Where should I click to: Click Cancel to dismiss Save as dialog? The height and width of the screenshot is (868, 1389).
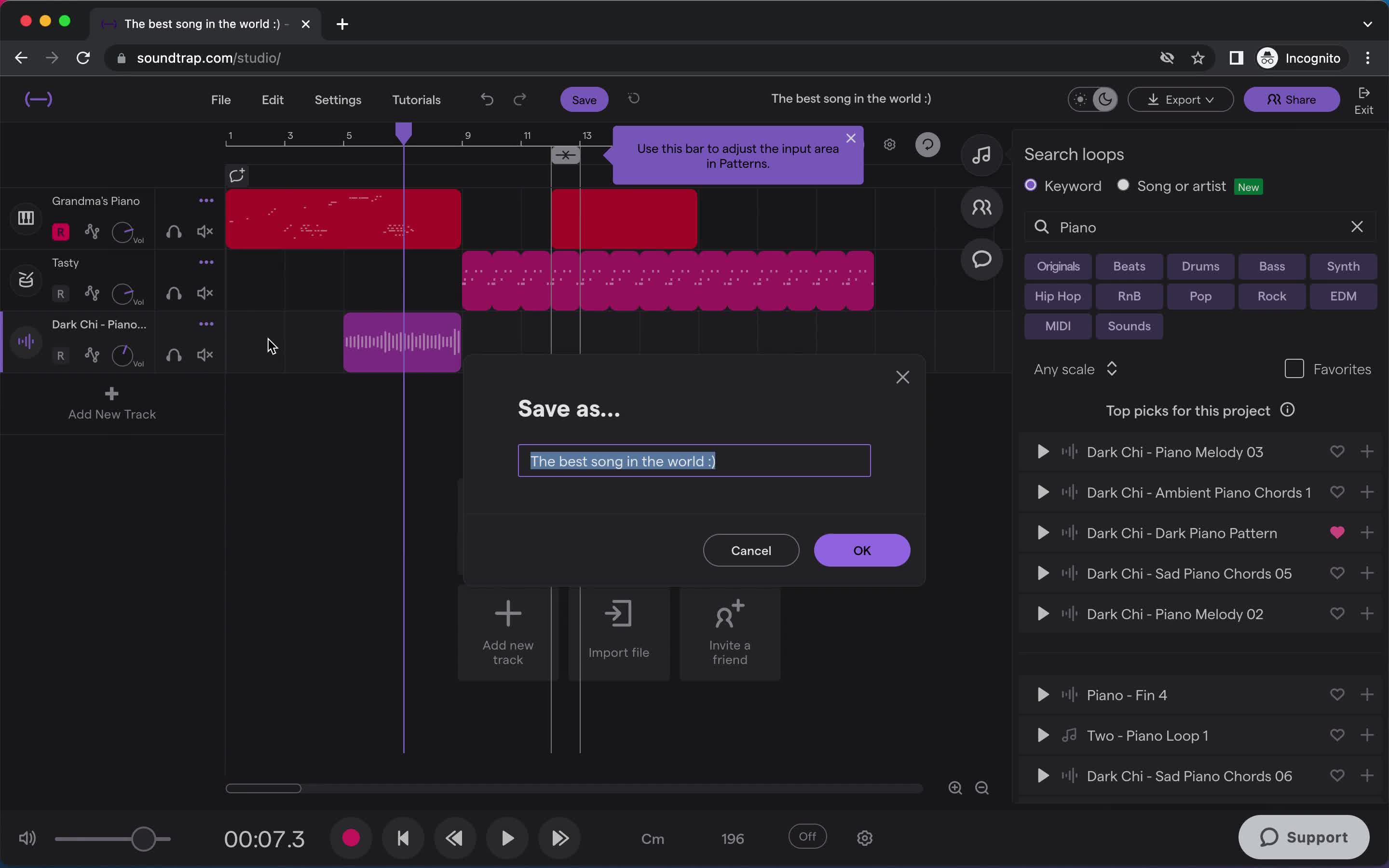751,550
